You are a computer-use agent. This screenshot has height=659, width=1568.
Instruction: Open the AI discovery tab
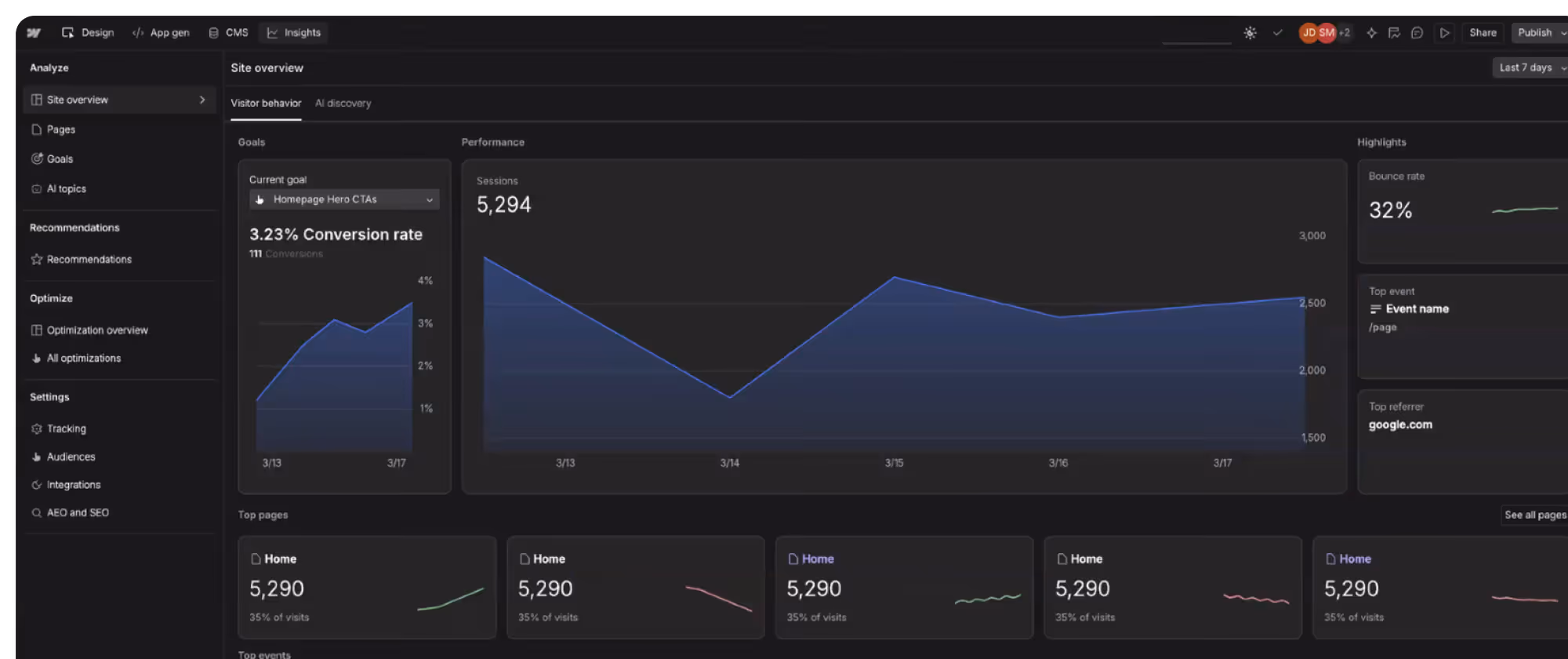coord(343,104)
